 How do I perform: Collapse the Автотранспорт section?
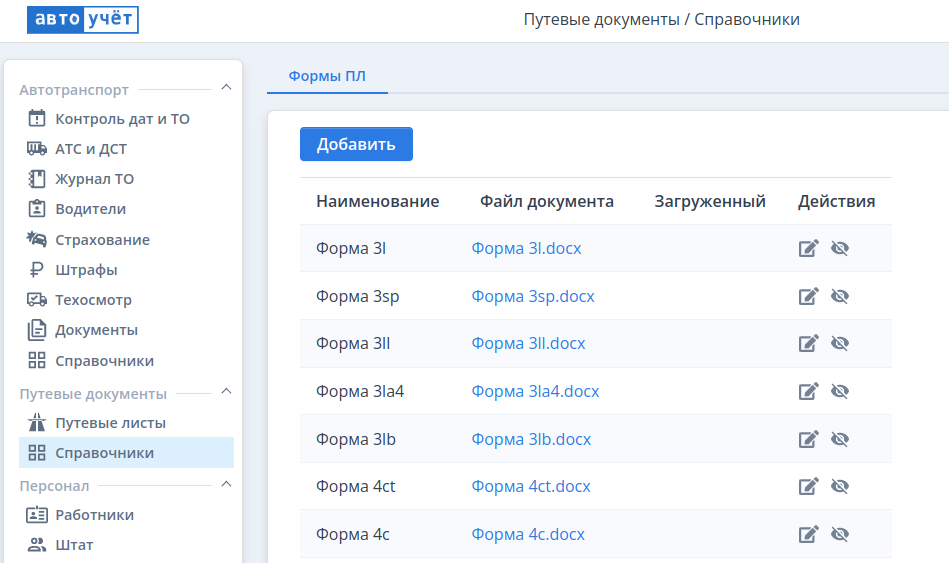click(226, 87)
